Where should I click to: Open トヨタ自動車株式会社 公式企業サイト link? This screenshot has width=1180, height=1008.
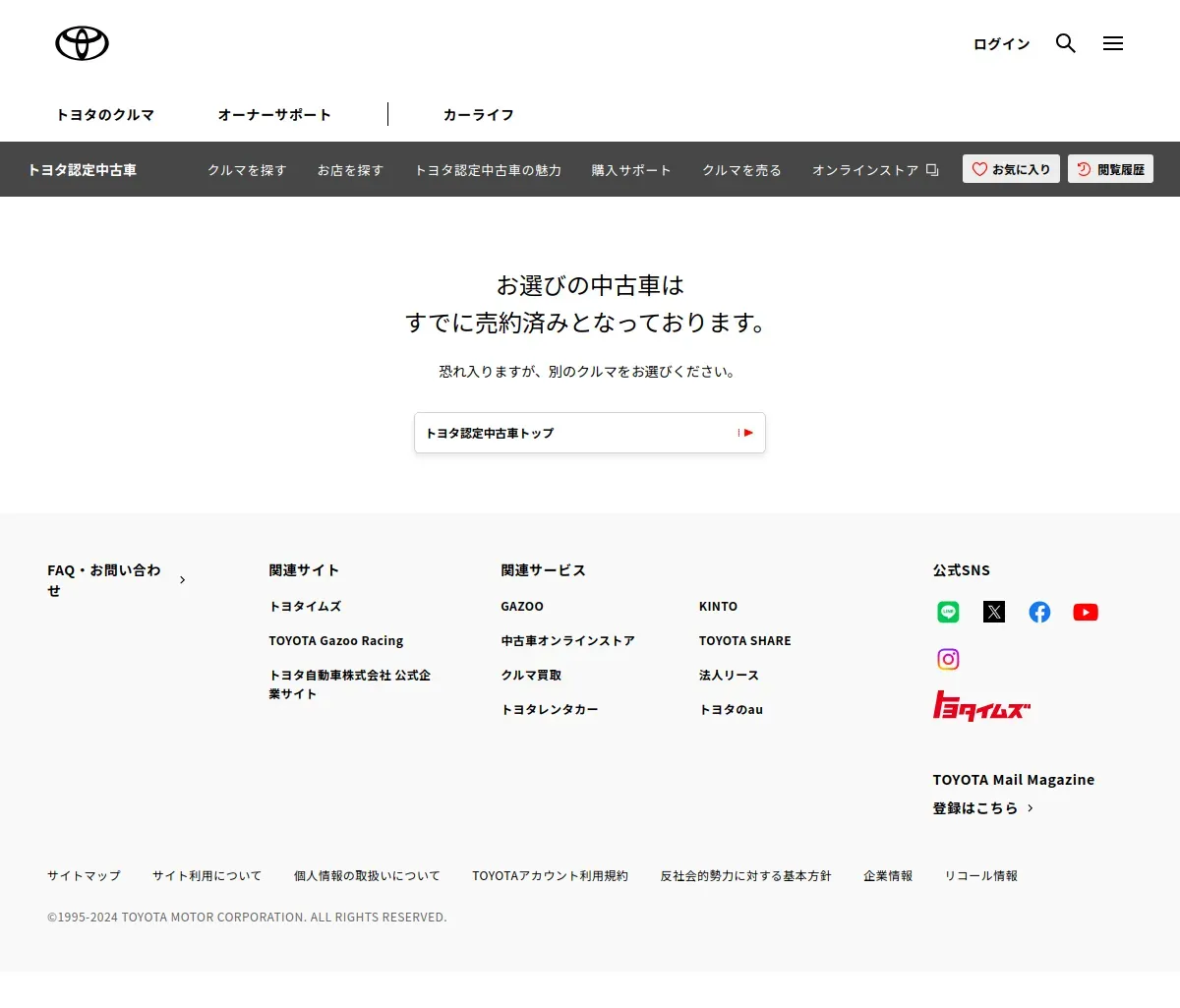[x=349, y=684]
